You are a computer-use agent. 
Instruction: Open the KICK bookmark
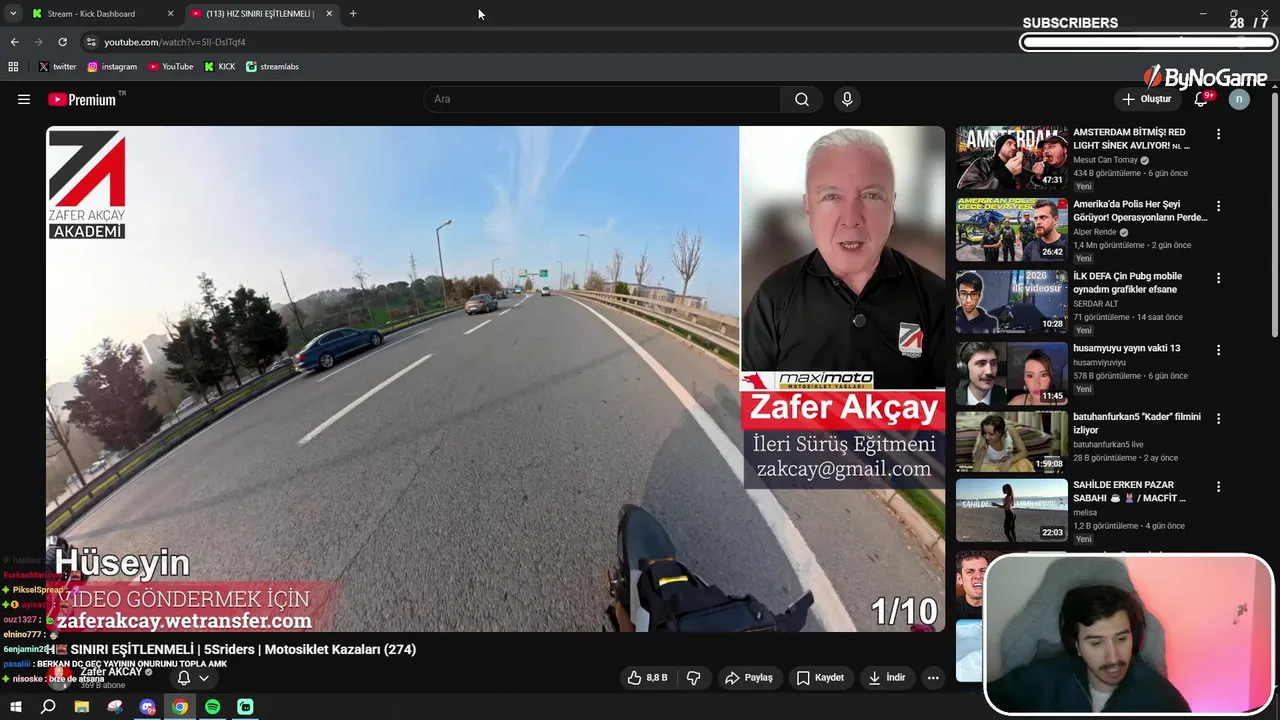pos(220,67)
